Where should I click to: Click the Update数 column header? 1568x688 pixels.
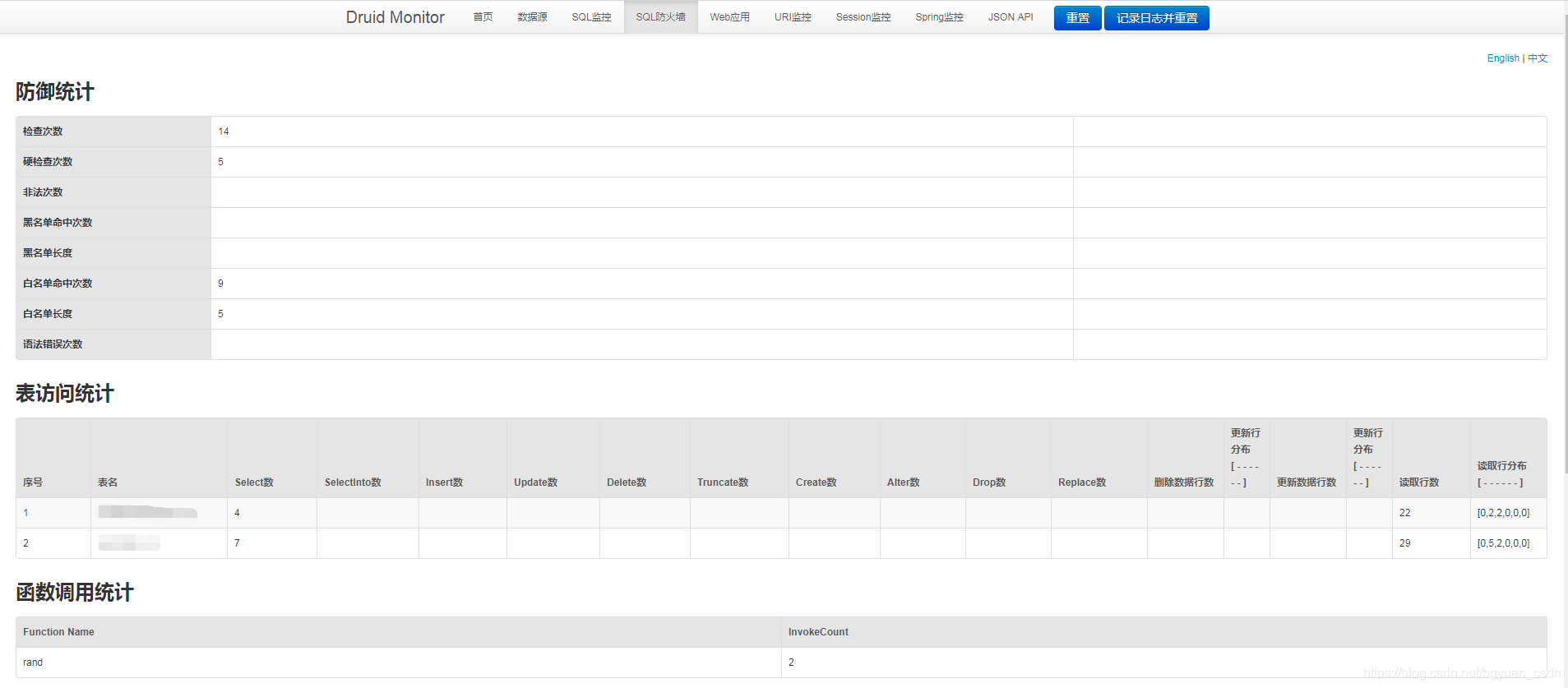535,483
